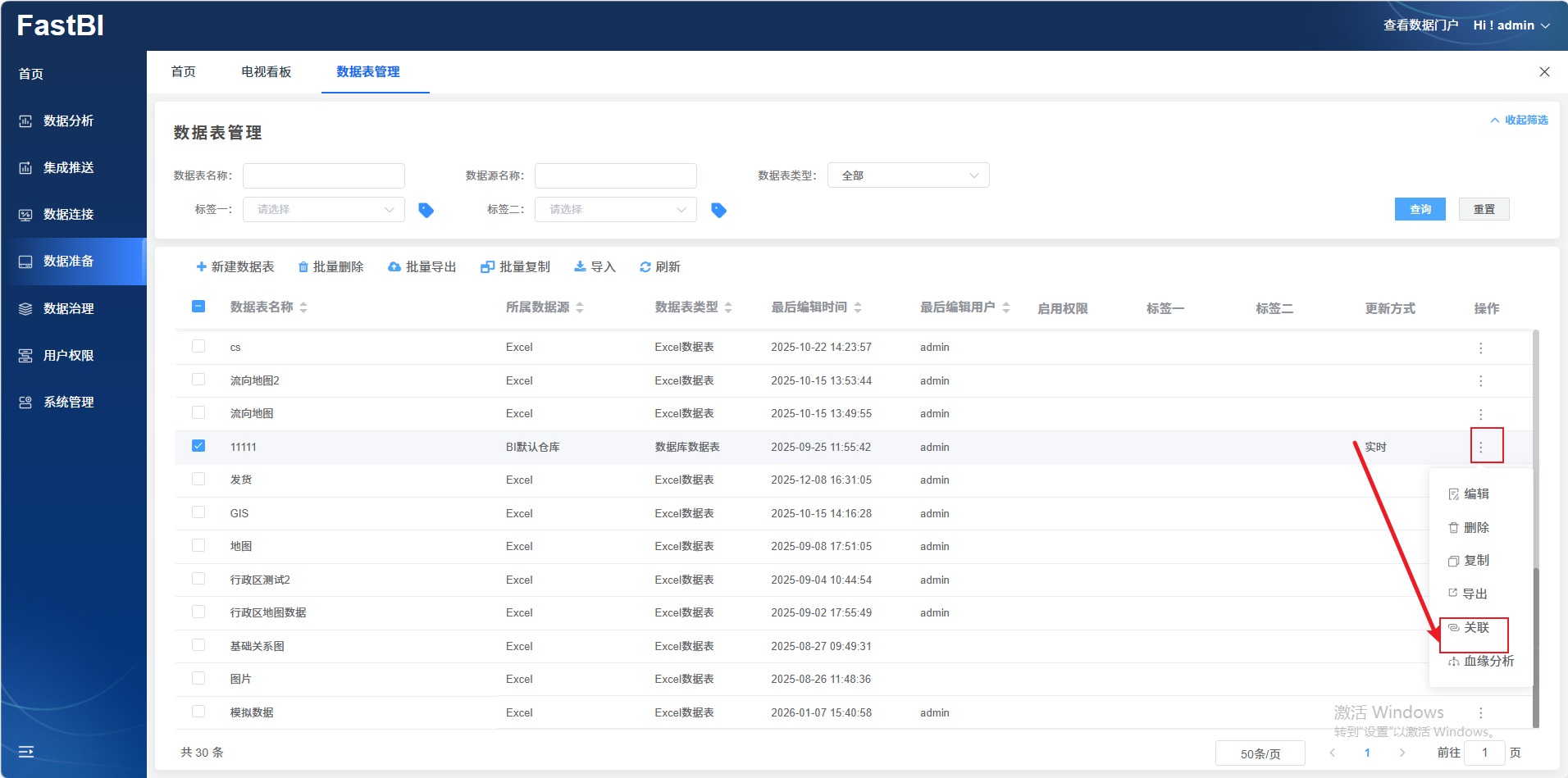Collapse sidebar with bottom menu icon

coord(26,752)
